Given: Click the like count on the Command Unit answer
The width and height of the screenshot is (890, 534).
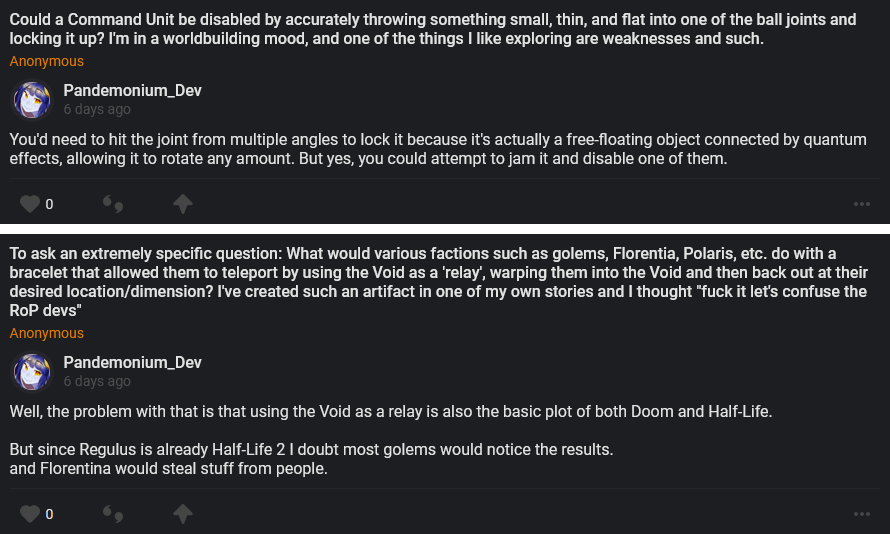Looking at the screenshot, I should pyautogui.click(x=49, y=204).
